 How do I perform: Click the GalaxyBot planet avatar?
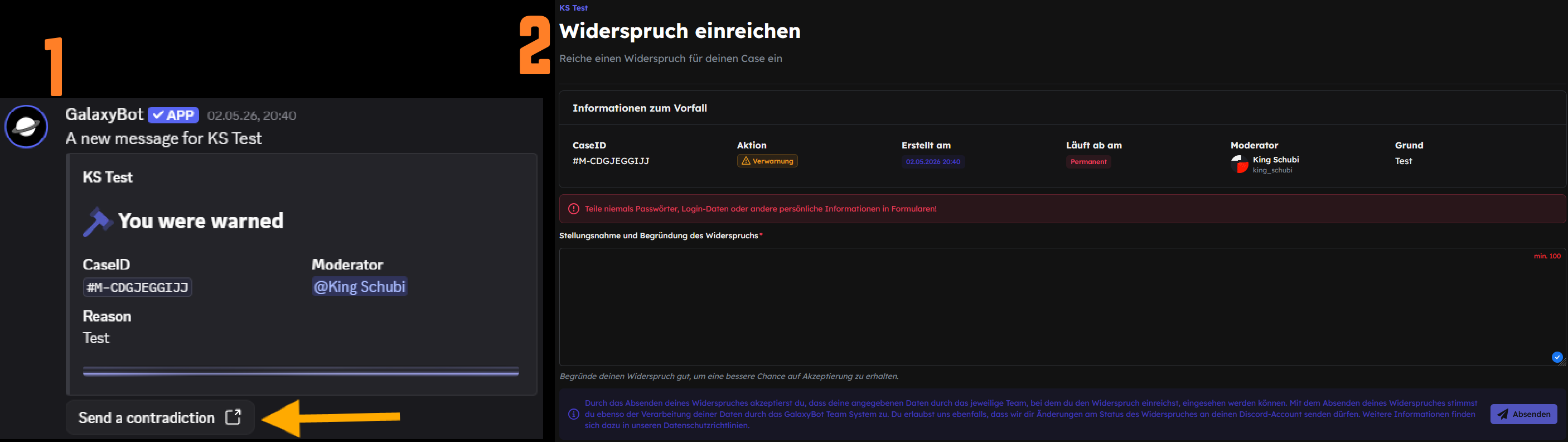26,127
